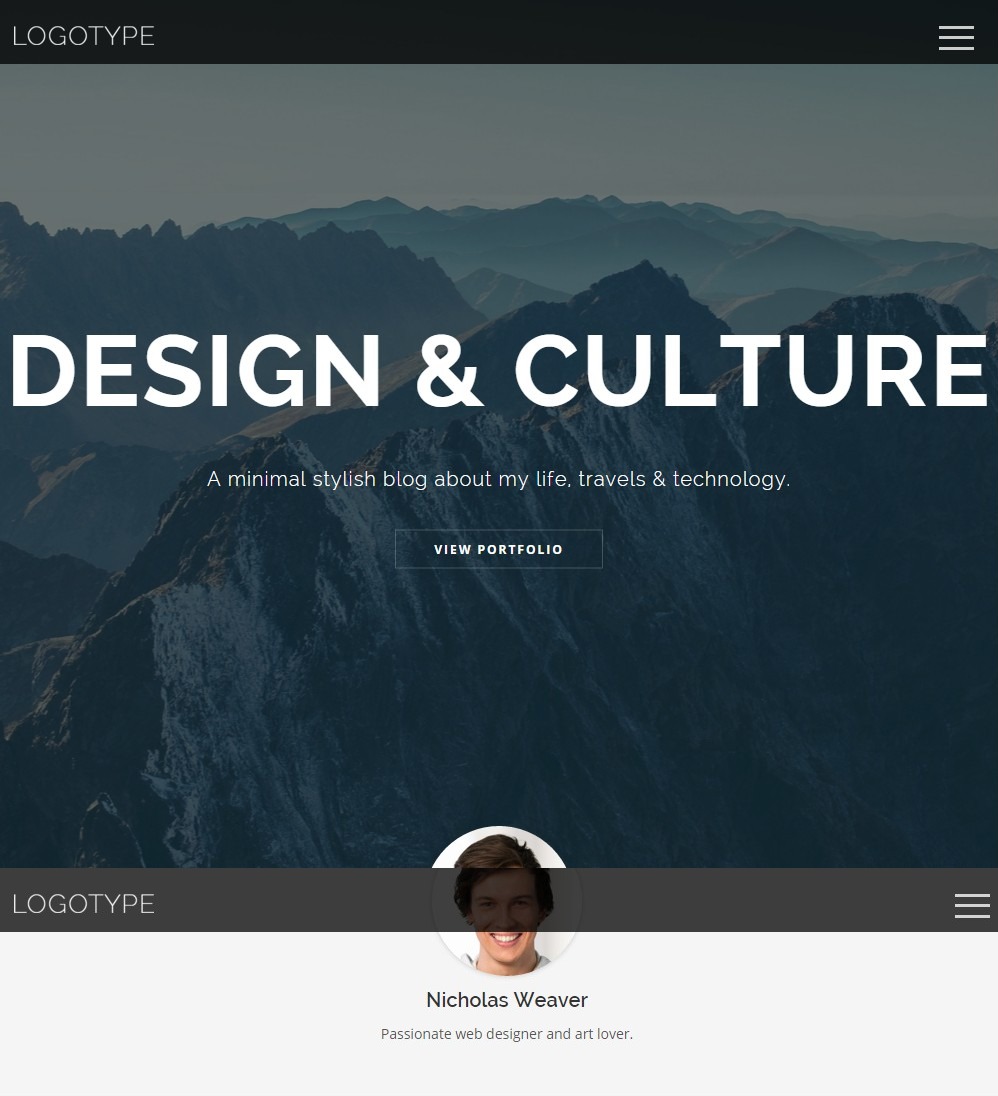The height and width of the screenshot is (1096, 998).
Task: Click the Passionate web designer description text
Action: (507, 1034)
